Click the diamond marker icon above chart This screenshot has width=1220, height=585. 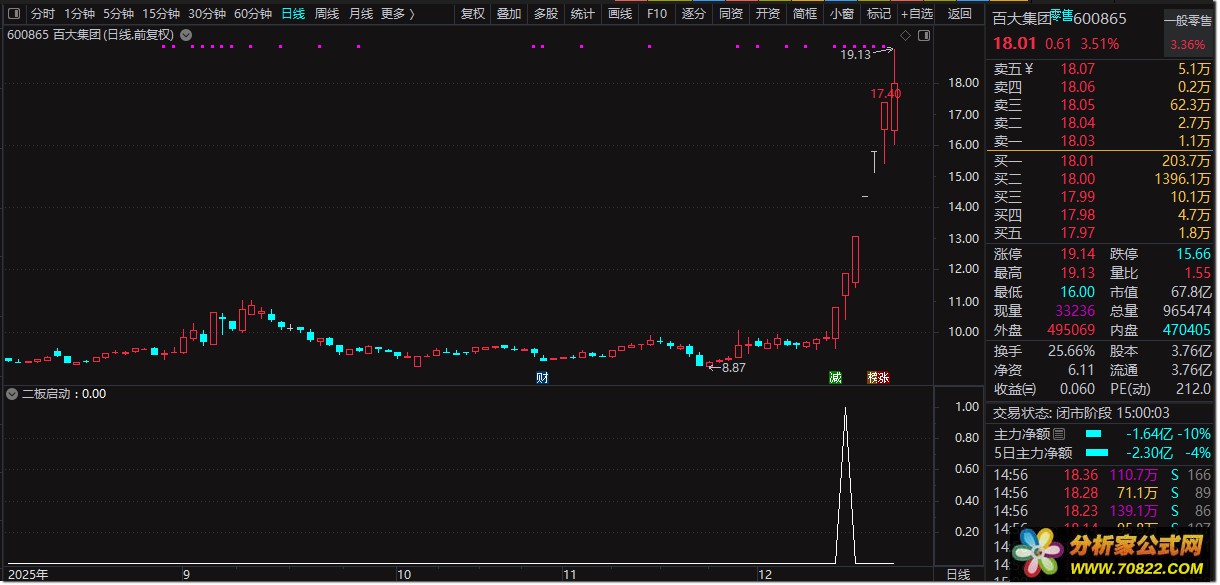point(904,35)
